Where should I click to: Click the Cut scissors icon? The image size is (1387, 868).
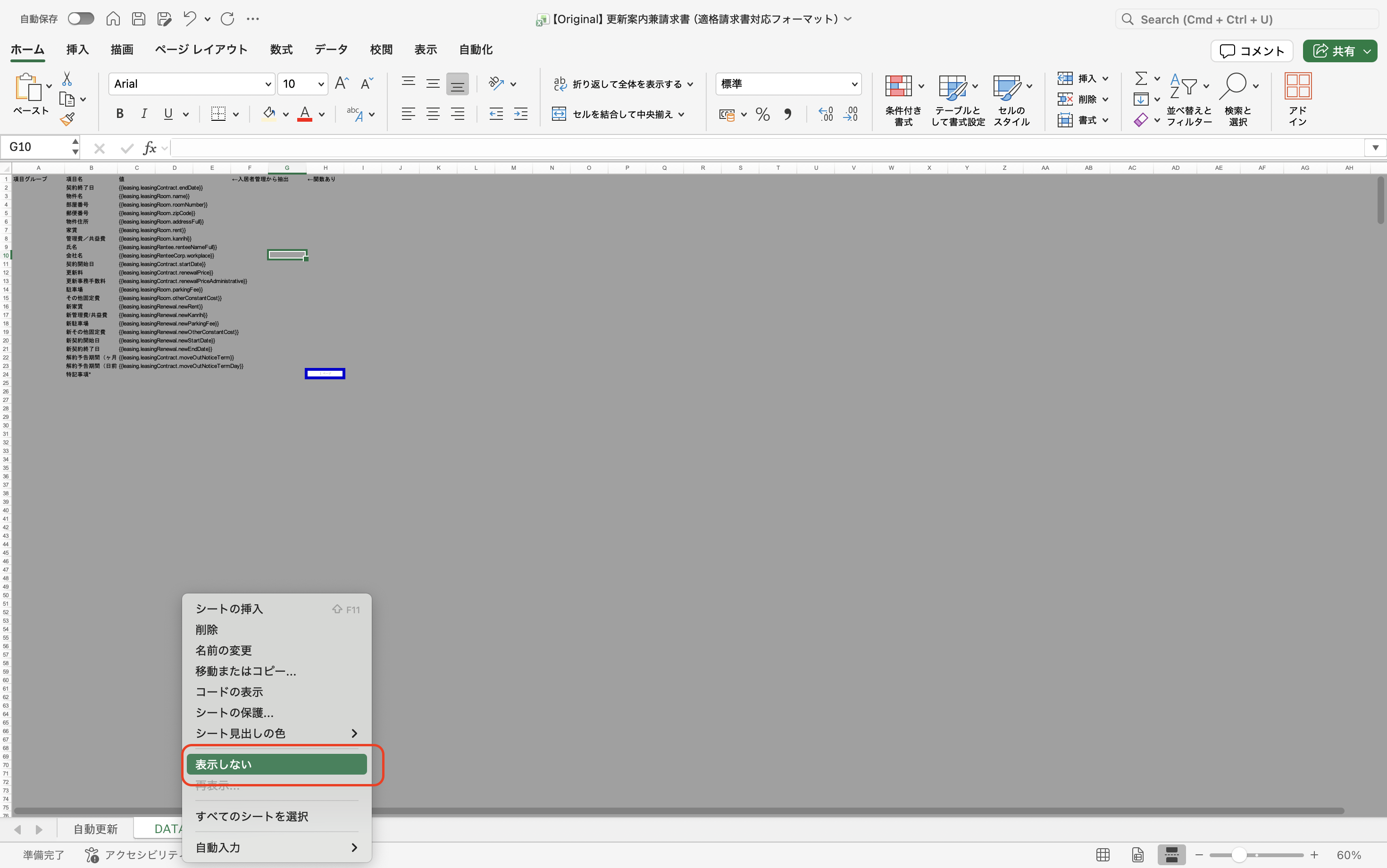point(67,79)
